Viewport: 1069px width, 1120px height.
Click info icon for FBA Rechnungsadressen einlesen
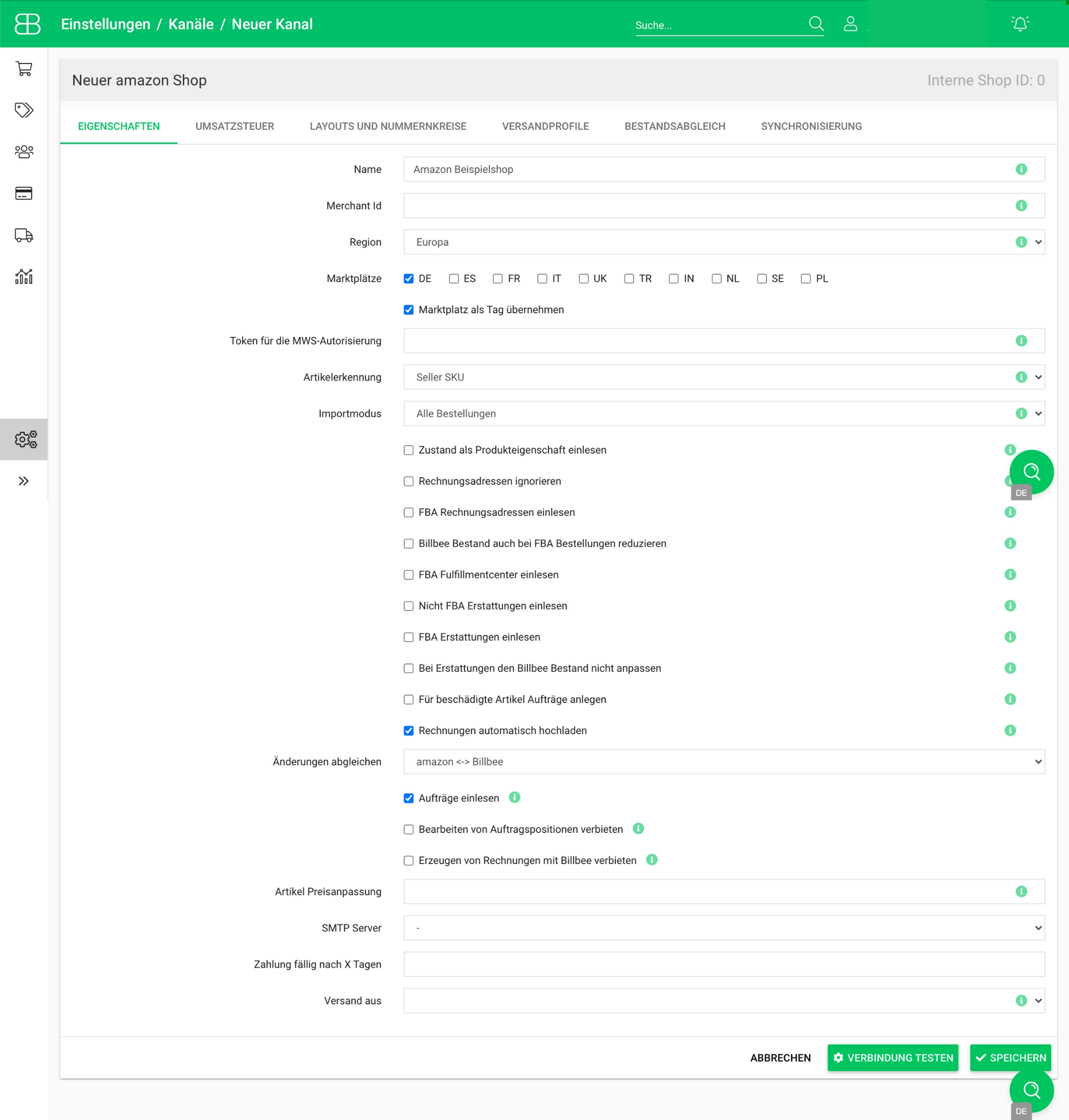1010,512
